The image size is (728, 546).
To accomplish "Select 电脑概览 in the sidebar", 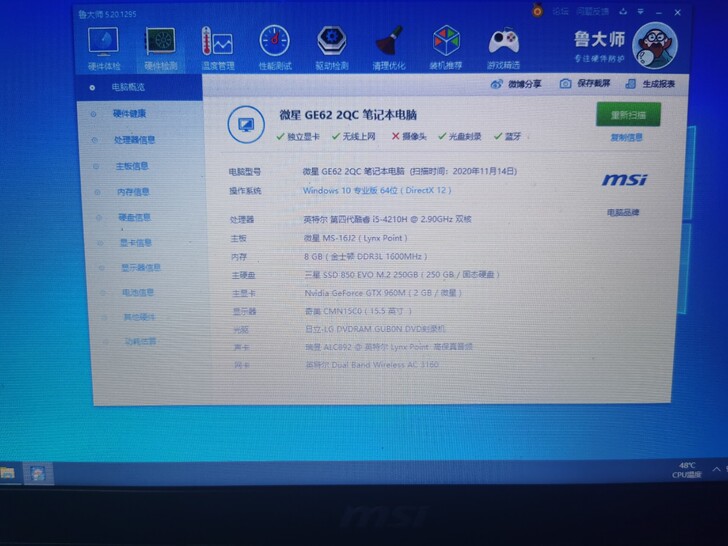I will pyautogui.click(x=139, y=87).
